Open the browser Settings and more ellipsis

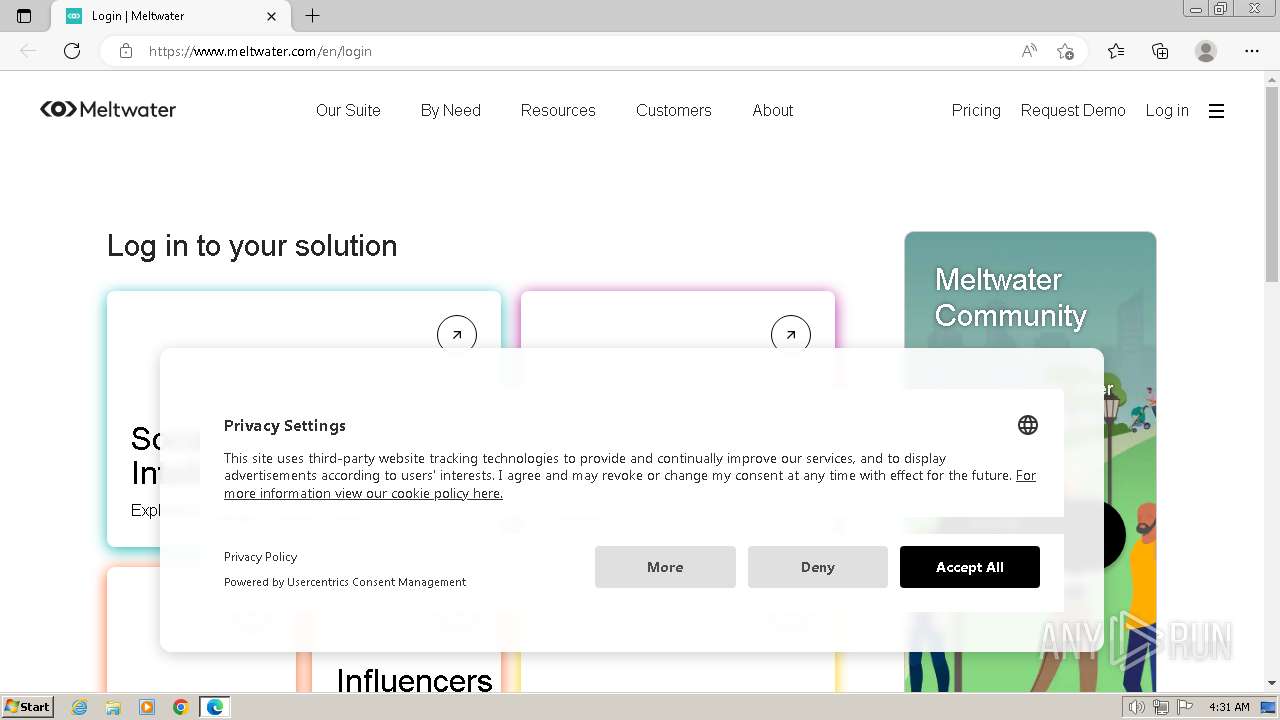tap(1252, 51)
